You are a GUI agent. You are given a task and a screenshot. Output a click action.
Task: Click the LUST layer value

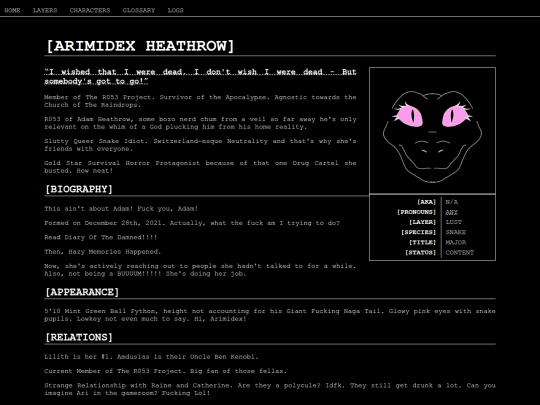pyautogui.click(x=454, y=222)
